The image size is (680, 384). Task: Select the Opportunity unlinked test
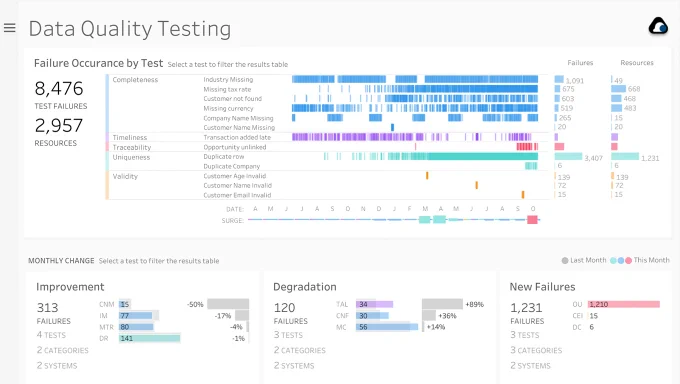coord(235,147)
